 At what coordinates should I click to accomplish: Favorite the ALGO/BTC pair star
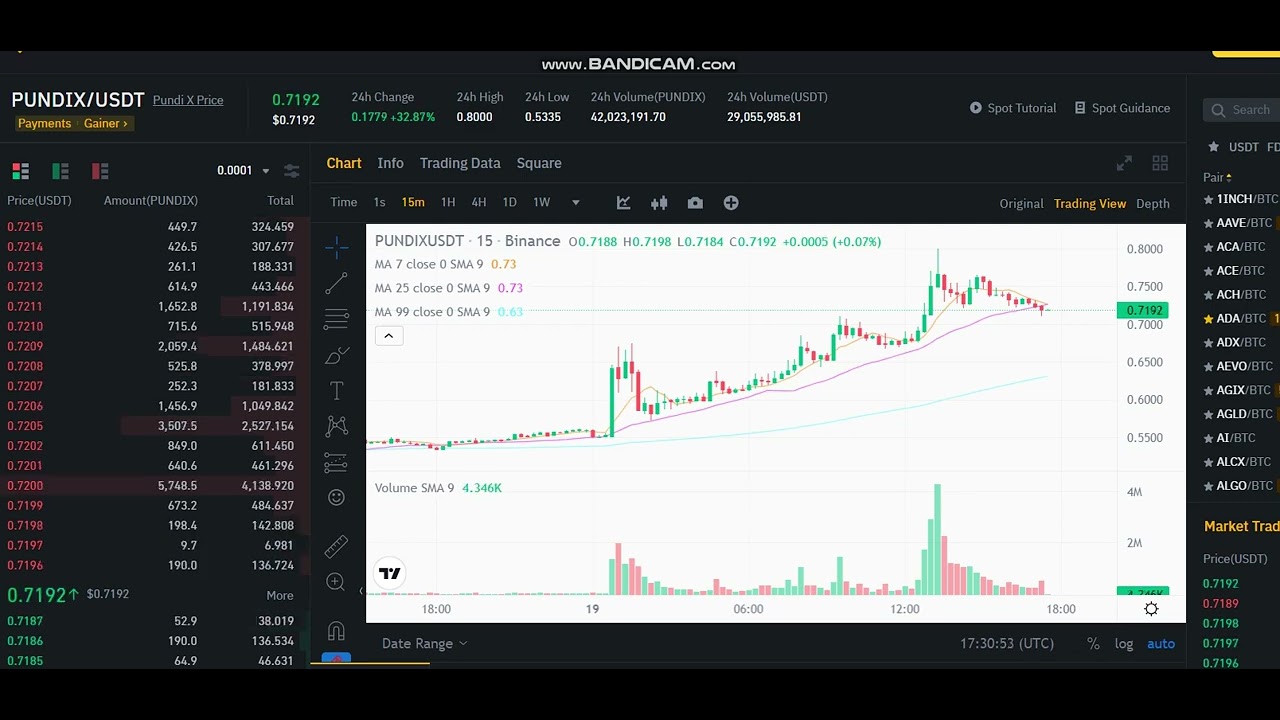click(x=1209, y=486)
